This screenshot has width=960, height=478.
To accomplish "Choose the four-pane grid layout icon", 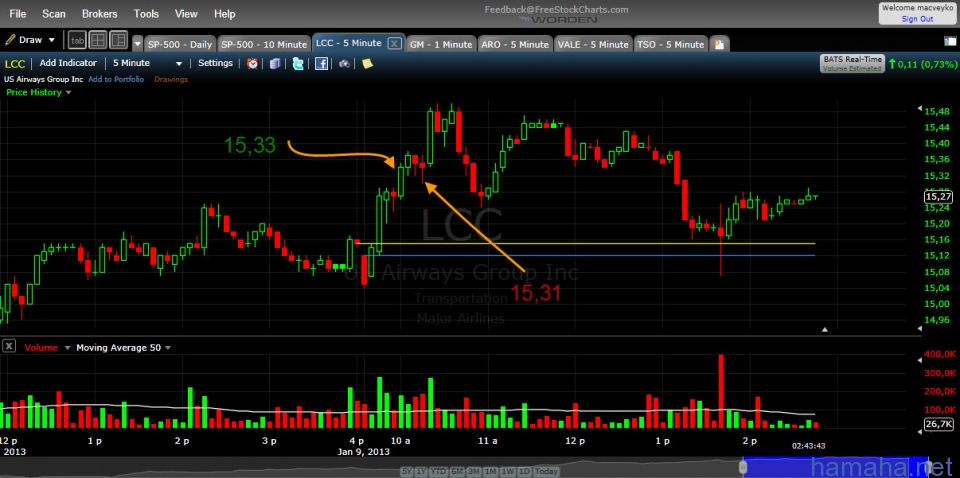I will pos(97,40).
